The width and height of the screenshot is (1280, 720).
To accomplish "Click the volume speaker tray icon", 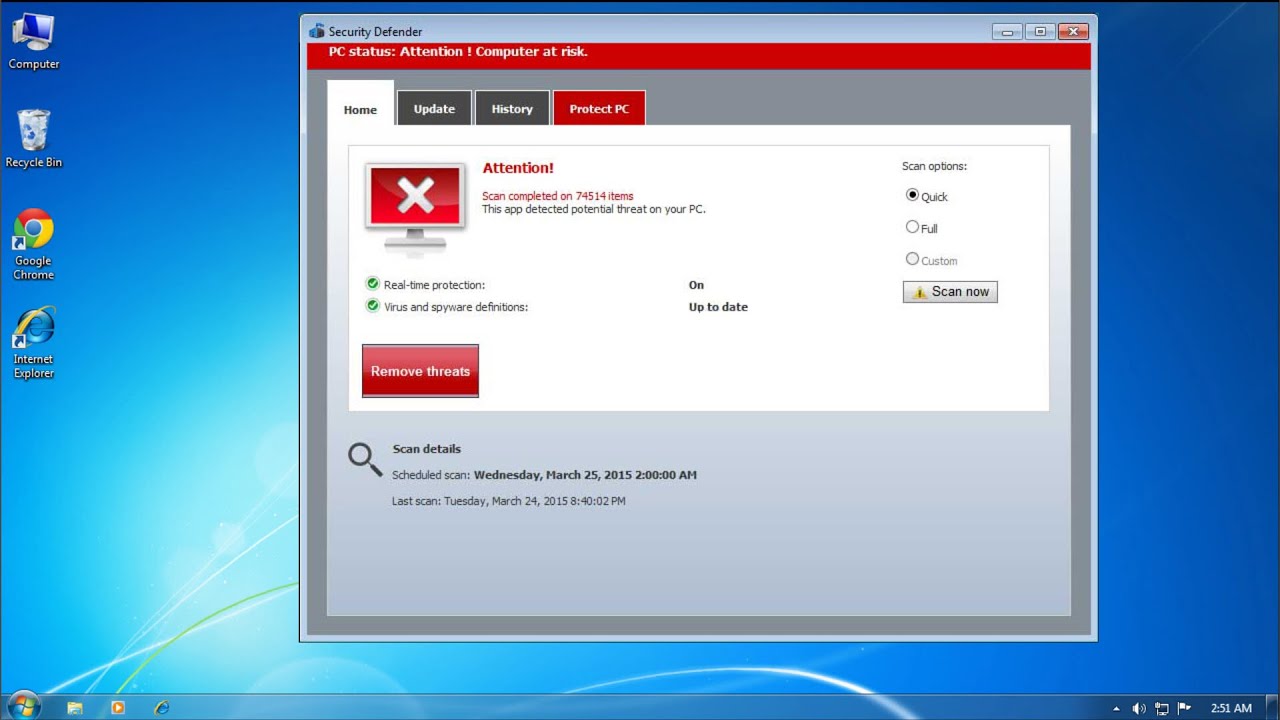I will point(1139,708).
